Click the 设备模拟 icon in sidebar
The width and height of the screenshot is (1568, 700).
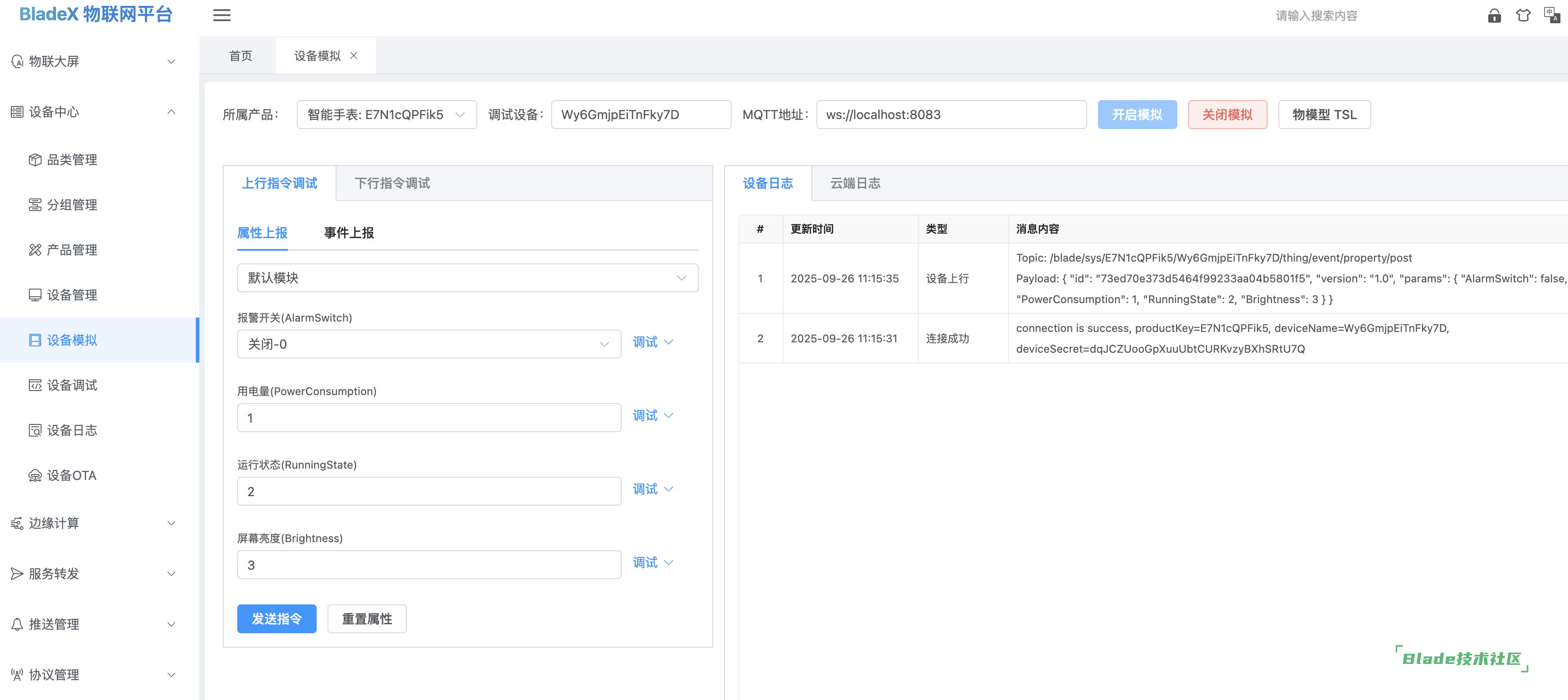35,340
